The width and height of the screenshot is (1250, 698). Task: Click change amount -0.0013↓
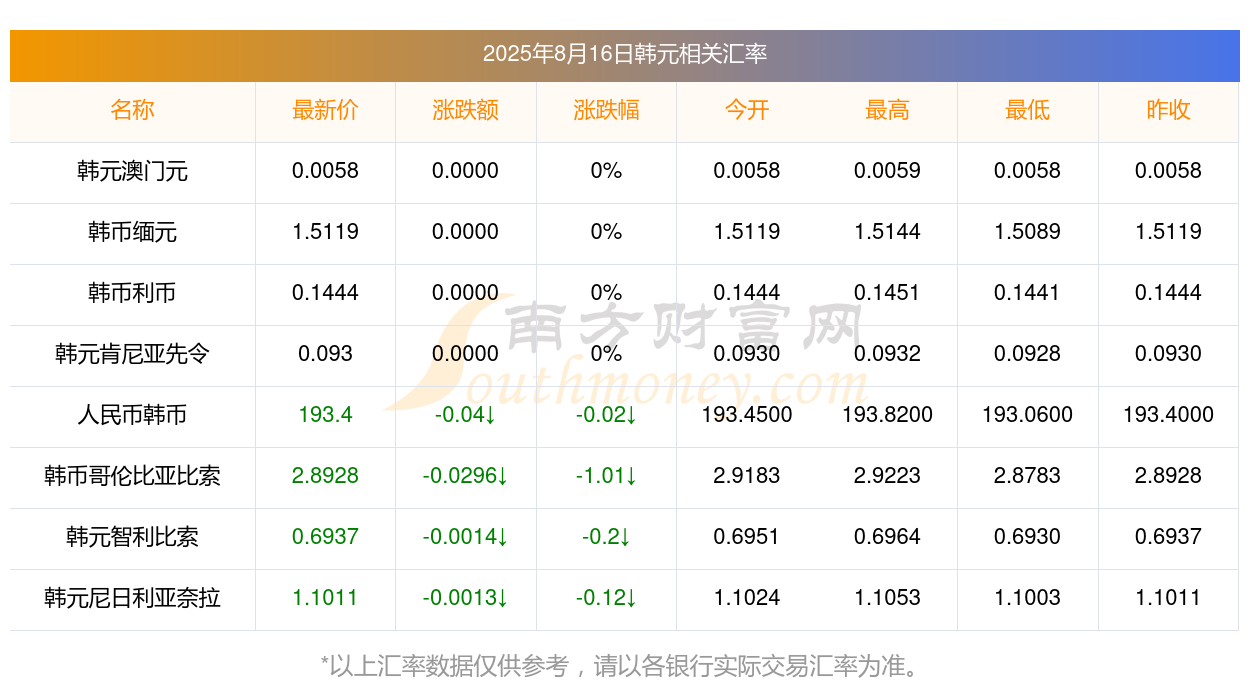pos(465,598)
